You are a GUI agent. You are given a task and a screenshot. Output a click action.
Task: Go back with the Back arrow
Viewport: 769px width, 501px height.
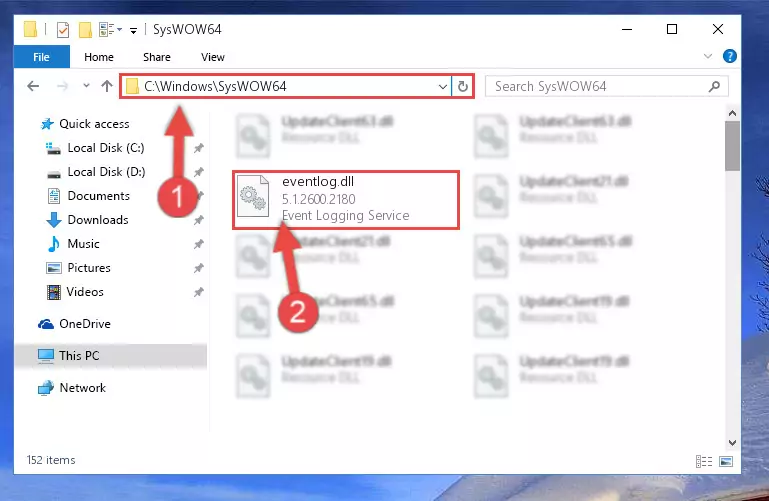(33, 86)
